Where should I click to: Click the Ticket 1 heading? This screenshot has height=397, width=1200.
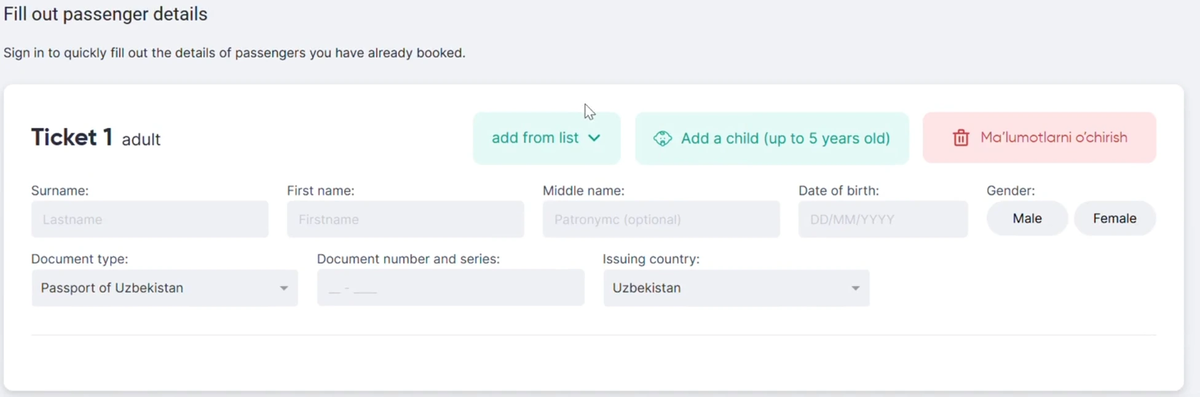[72, 138]
